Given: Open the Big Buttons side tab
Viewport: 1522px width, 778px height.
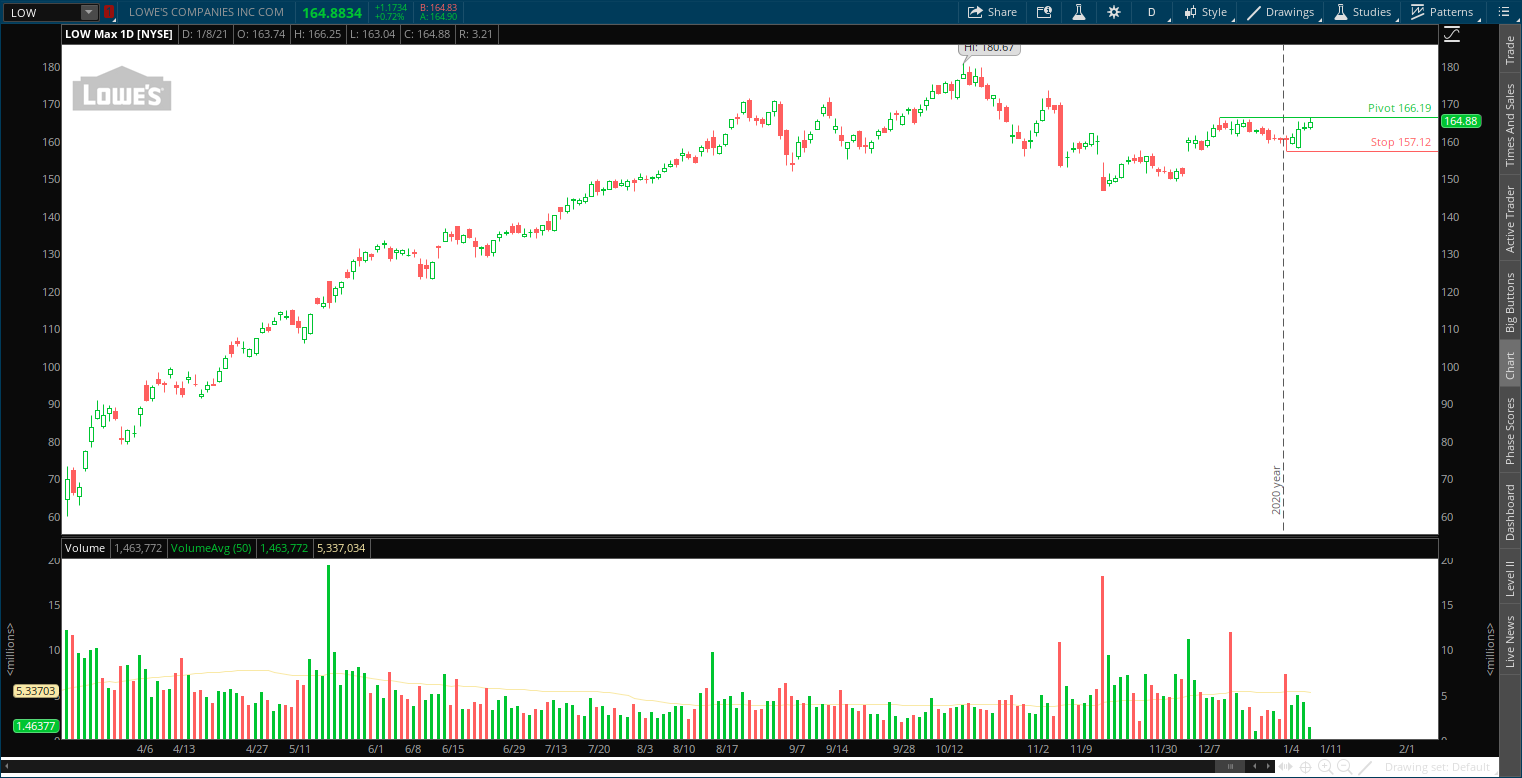Looking at the screenshot, I should (x=1510, y=302).
